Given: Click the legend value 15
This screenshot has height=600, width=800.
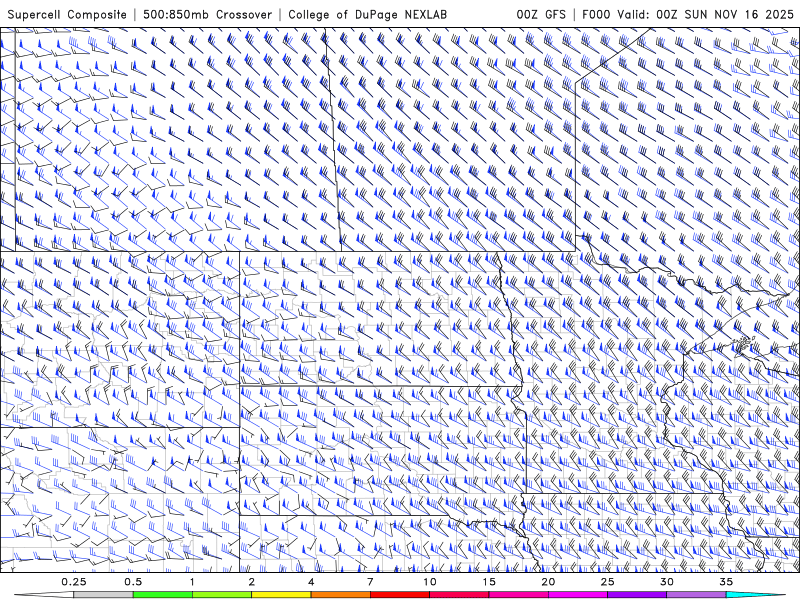Looking at the screenshot, I should click(489, 582).
